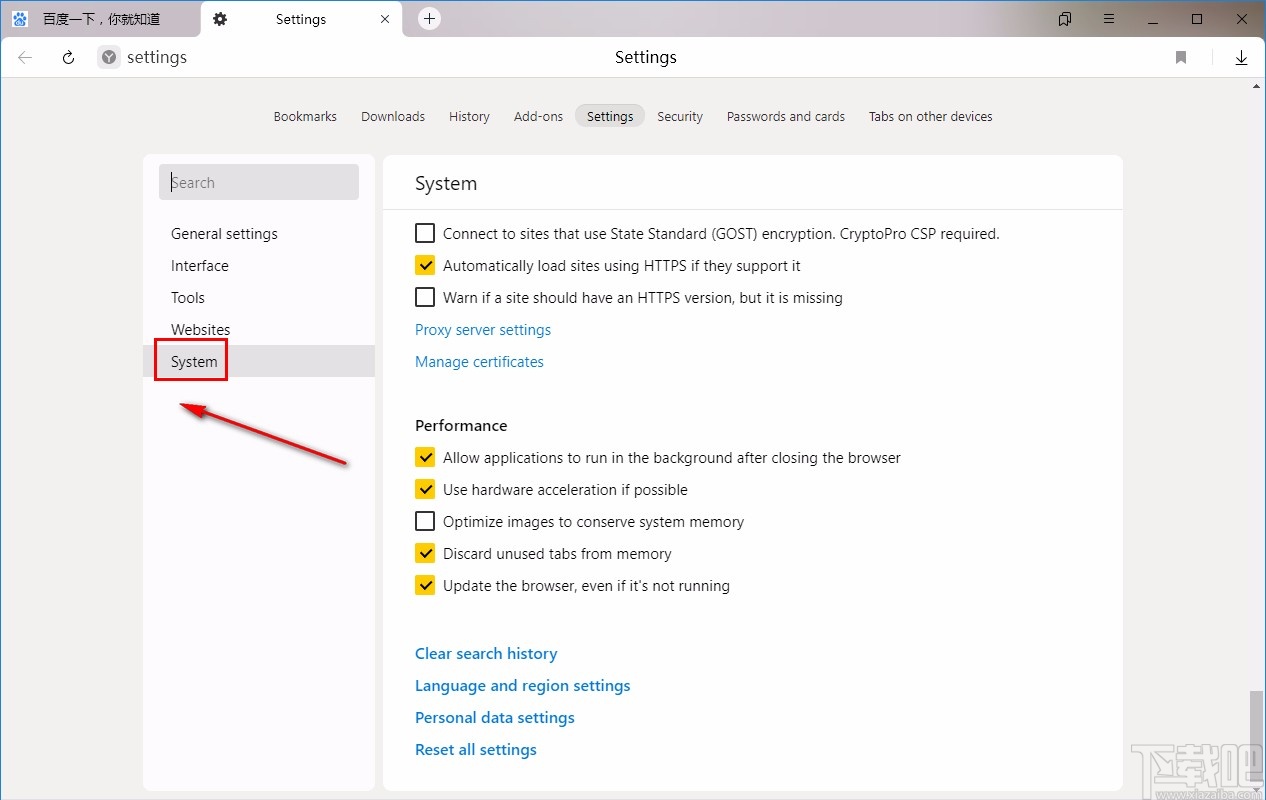Click Reset all settings link

point(476,750)
